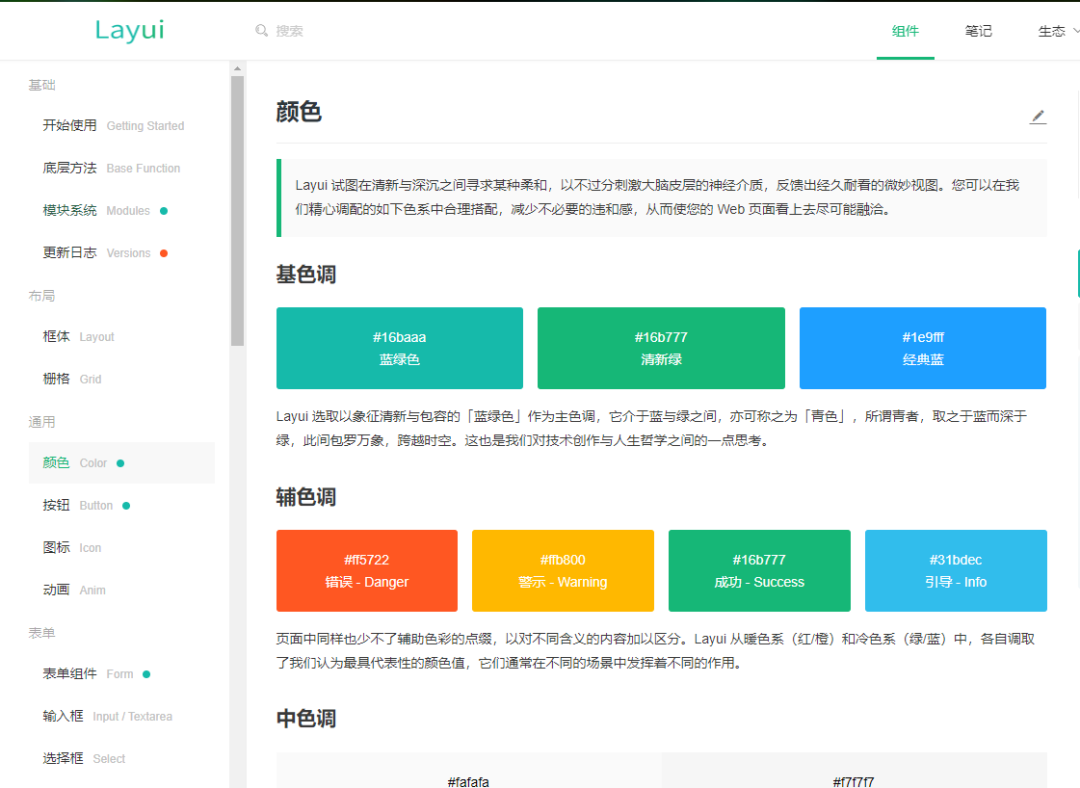Go to 底层方法 Base Function
Screen dimensions: 1080x788
click(x=111, y=168)
